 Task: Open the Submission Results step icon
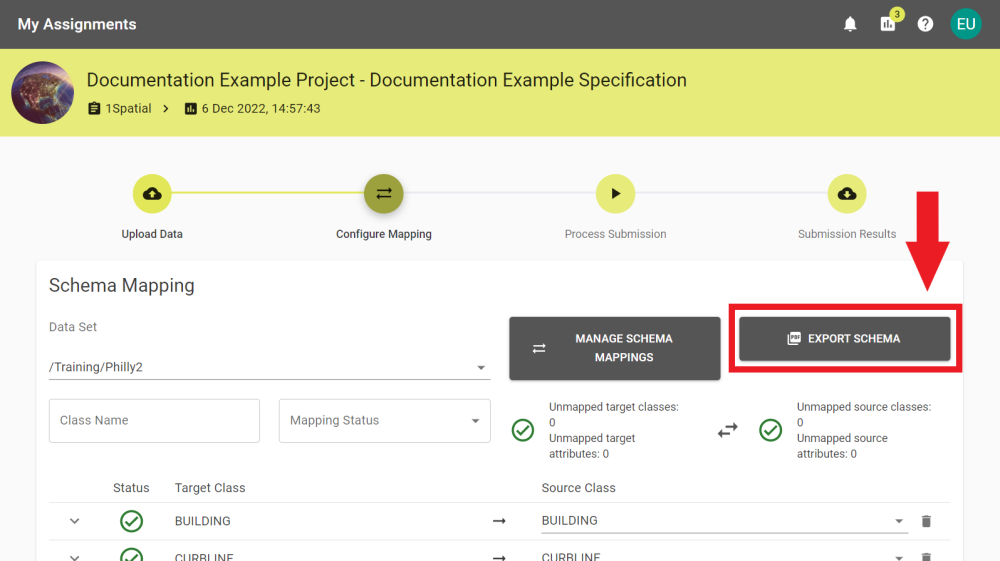tap(846, 194)
